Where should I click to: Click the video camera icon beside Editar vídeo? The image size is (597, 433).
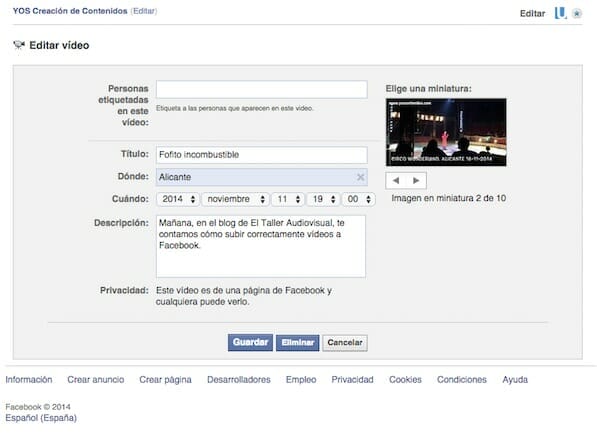coord(19,45)
